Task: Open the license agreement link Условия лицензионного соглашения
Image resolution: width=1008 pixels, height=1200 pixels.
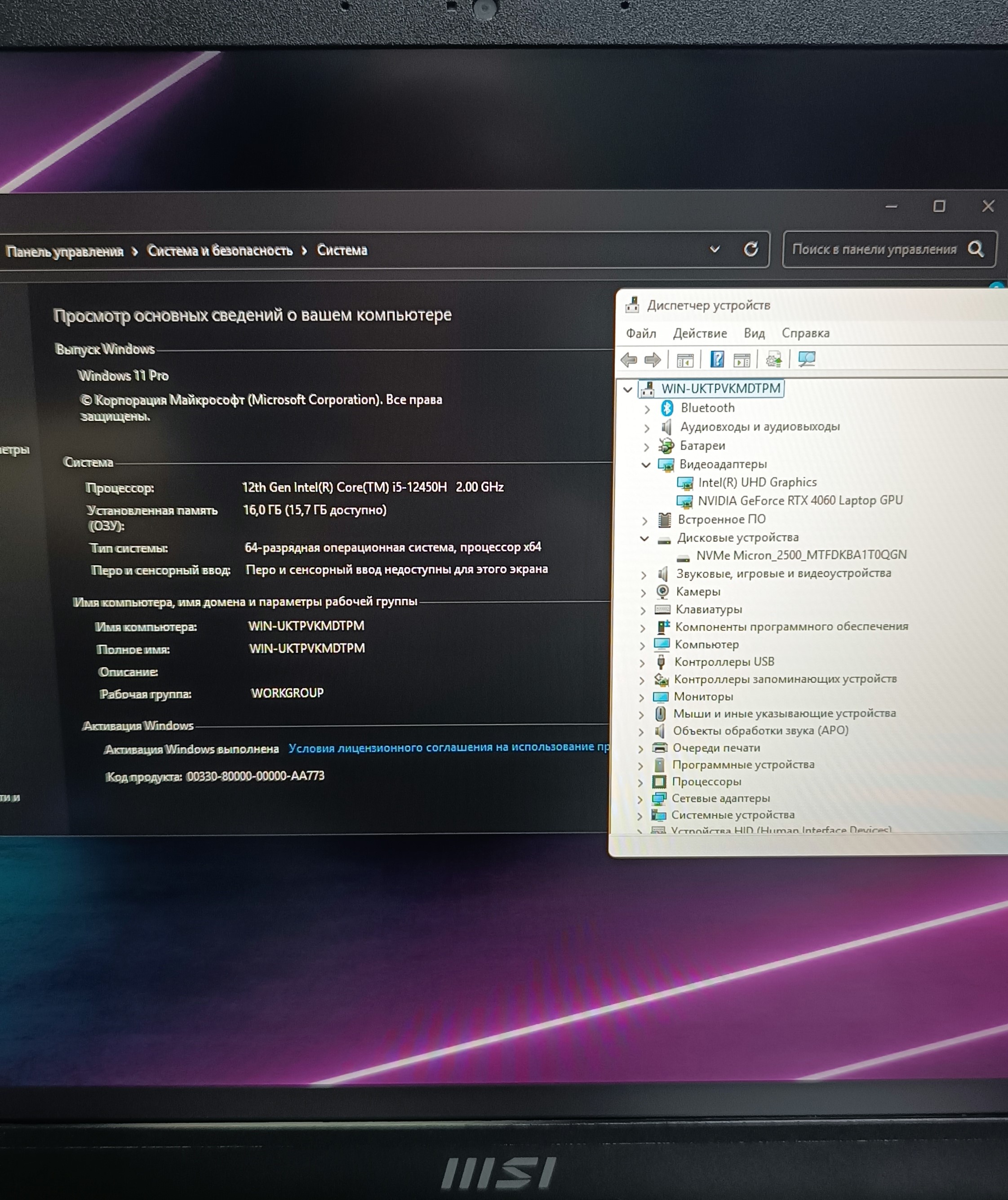Action: tap(449, 748)
